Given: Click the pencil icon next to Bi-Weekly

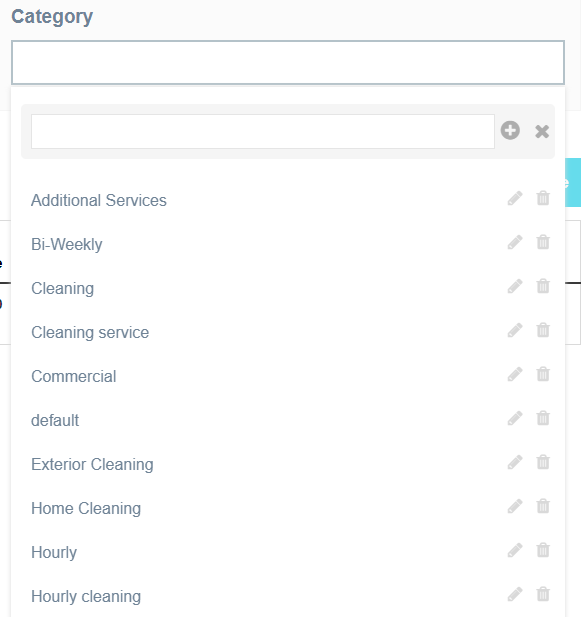Looking at the screenshot, I should [515, 242].
